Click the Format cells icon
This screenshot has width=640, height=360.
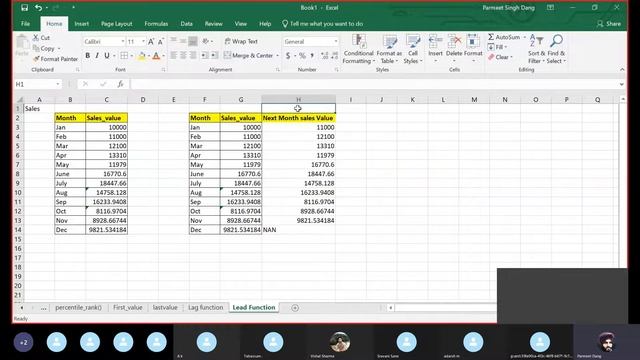point(473,42)
